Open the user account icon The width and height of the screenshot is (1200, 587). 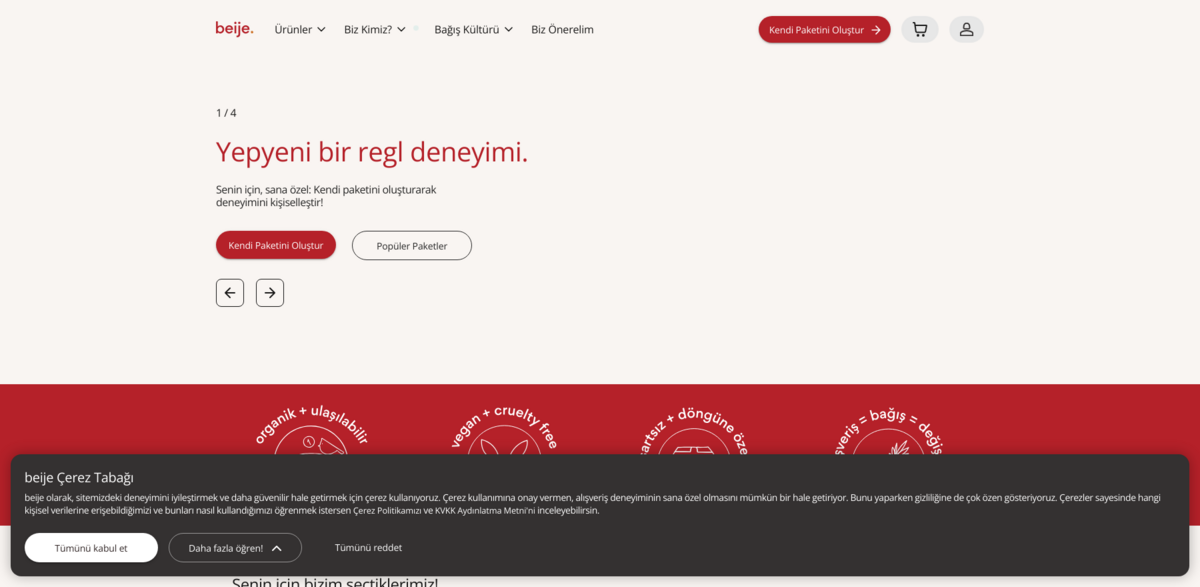tap(966, 30)
